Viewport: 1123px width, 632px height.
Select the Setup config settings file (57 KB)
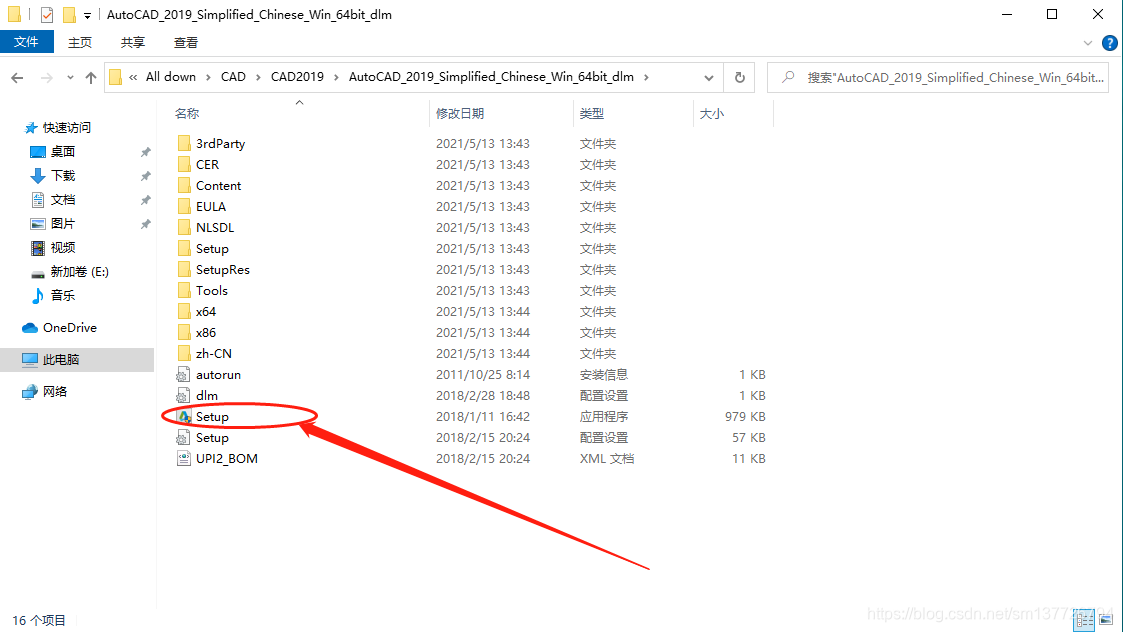click(212, 438)
